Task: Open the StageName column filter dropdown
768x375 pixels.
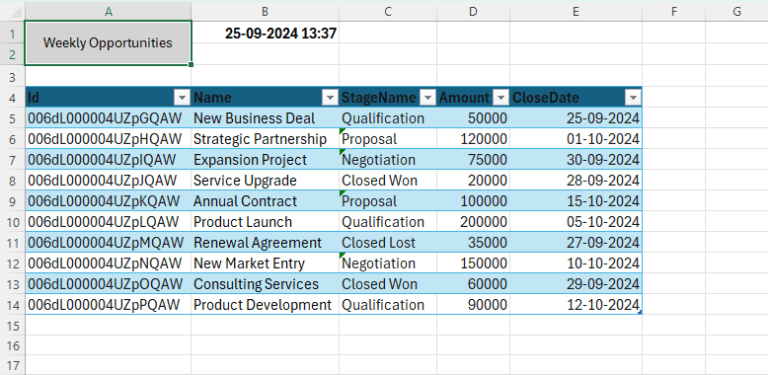Action: tap(428, 98)
